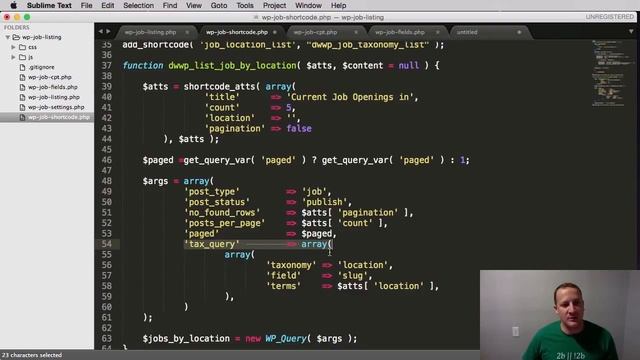Open the Selection menu
The height and width of the screenshot is (360, 640).
[138, 5]
